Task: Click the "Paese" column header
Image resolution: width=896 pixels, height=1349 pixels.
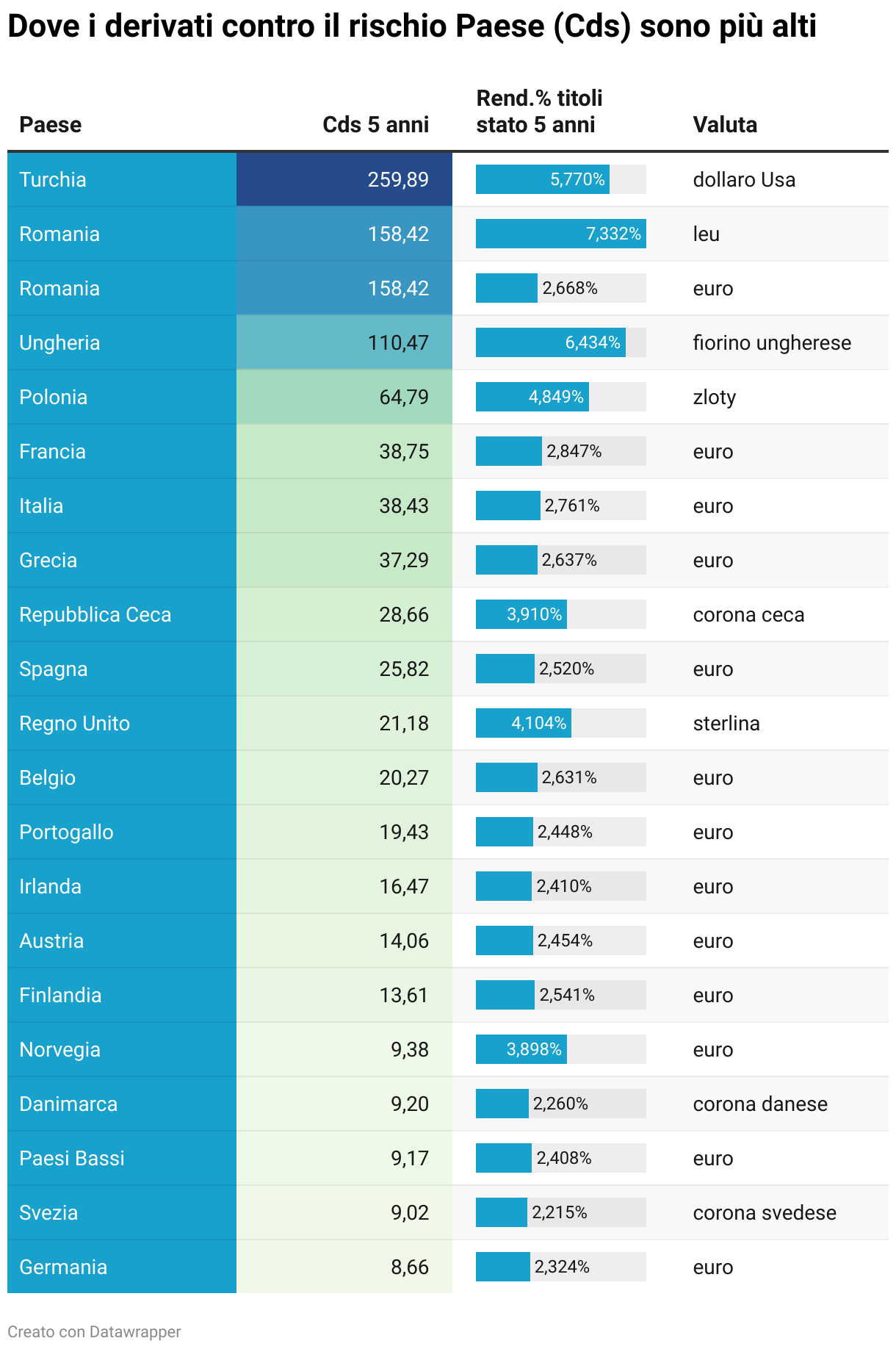Action: coord(51,124)
